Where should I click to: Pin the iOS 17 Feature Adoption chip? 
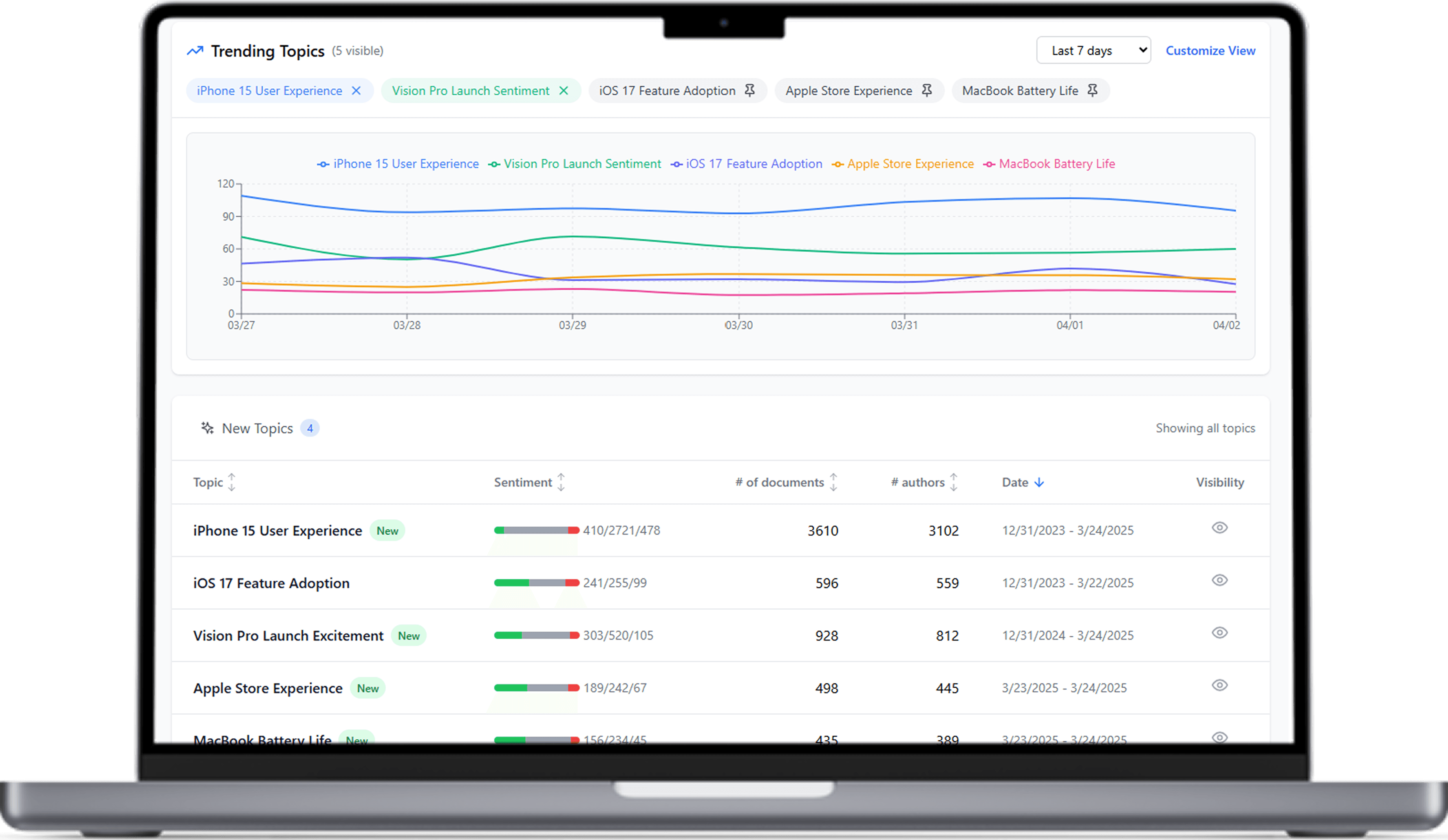click(x=750, y=90)
